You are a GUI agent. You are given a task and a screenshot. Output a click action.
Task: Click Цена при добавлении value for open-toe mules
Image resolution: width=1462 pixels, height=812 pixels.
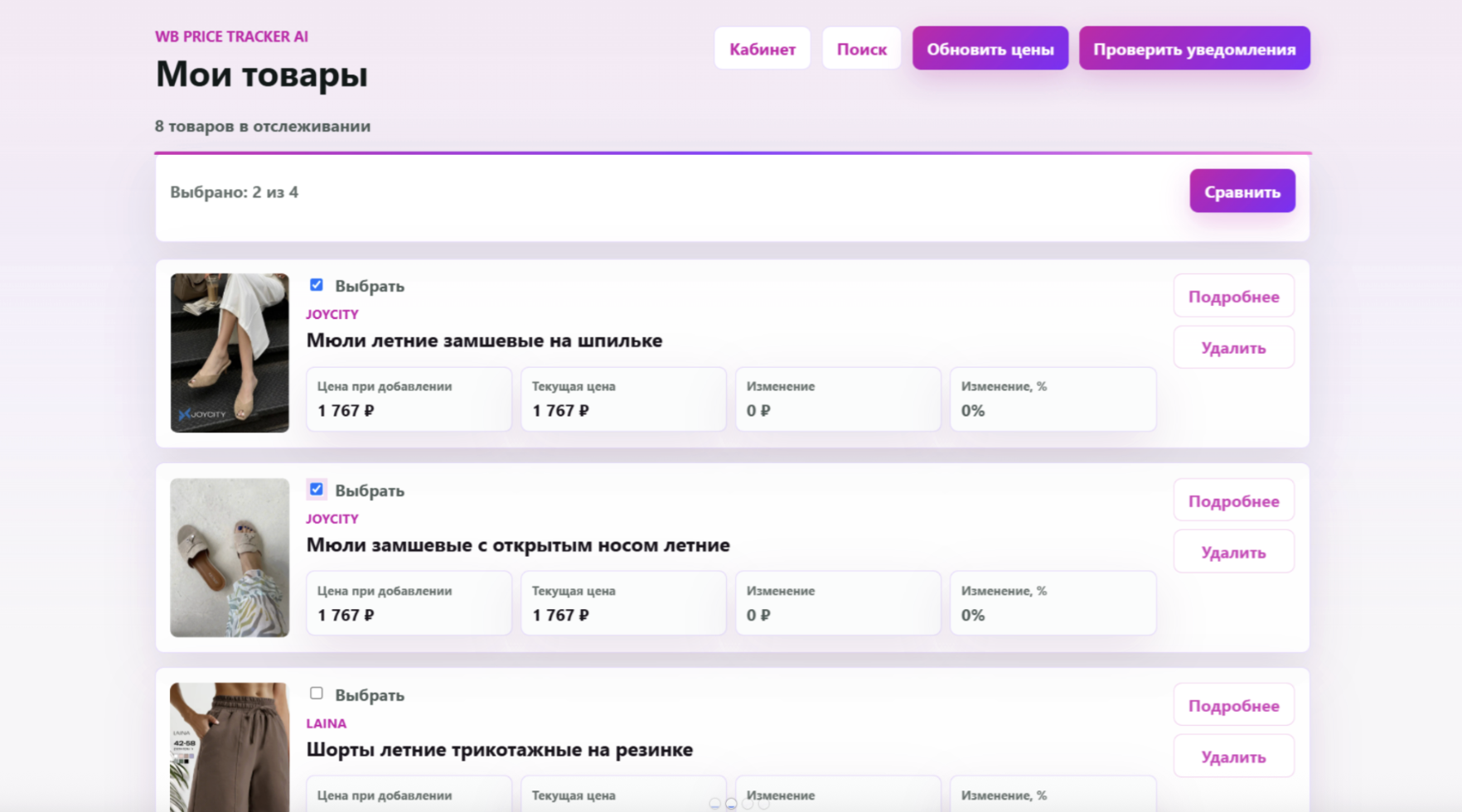(x=346, y=615)
